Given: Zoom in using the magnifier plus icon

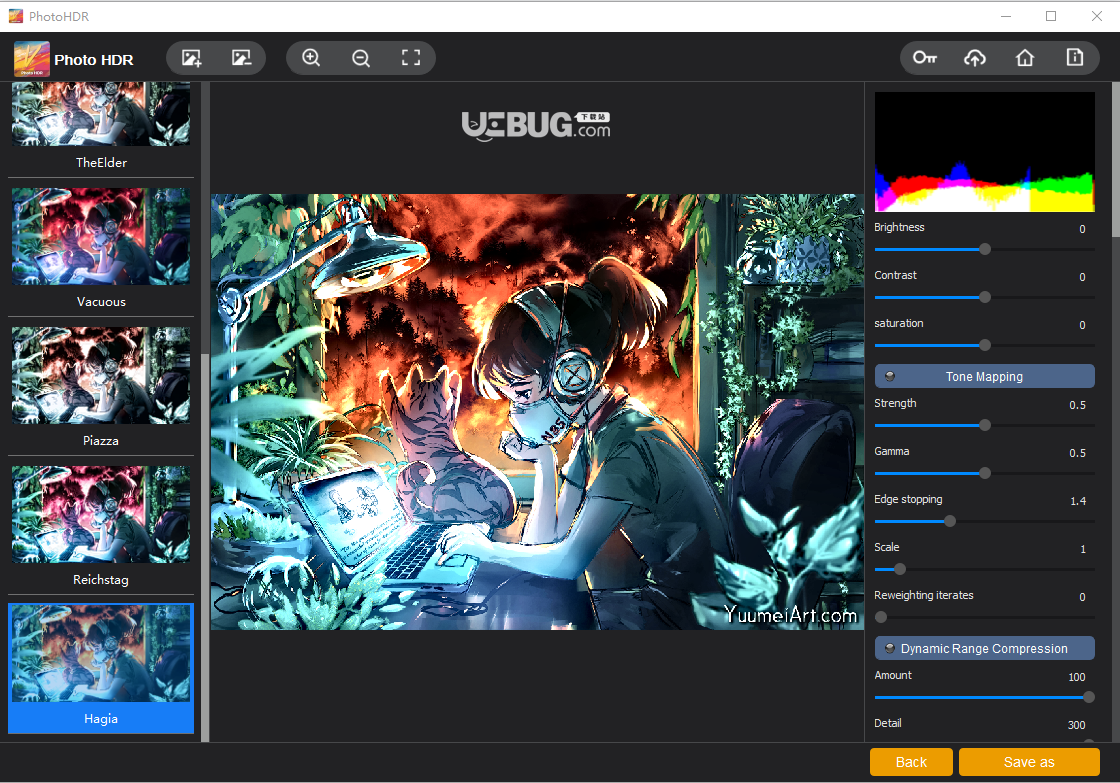Looking at the screenshot, I should tap(311, 58).
